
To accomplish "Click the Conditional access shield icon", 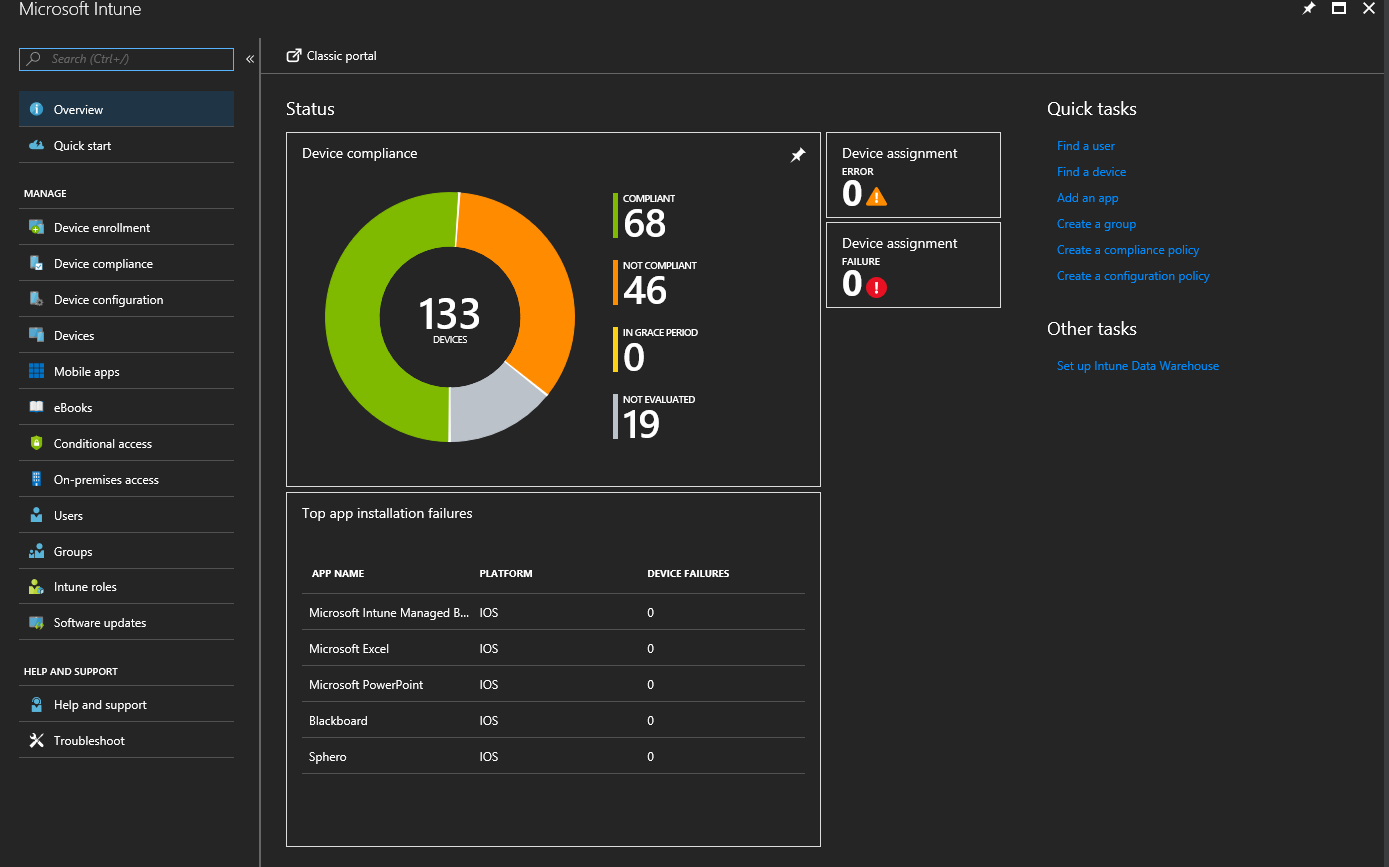I will click(x=36, y=443).
